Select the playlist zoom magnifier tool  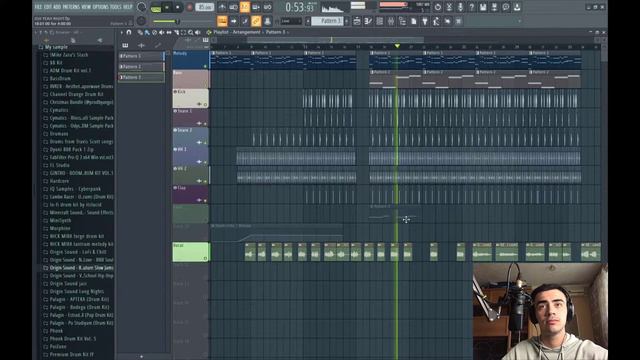[x=191, y=32]
